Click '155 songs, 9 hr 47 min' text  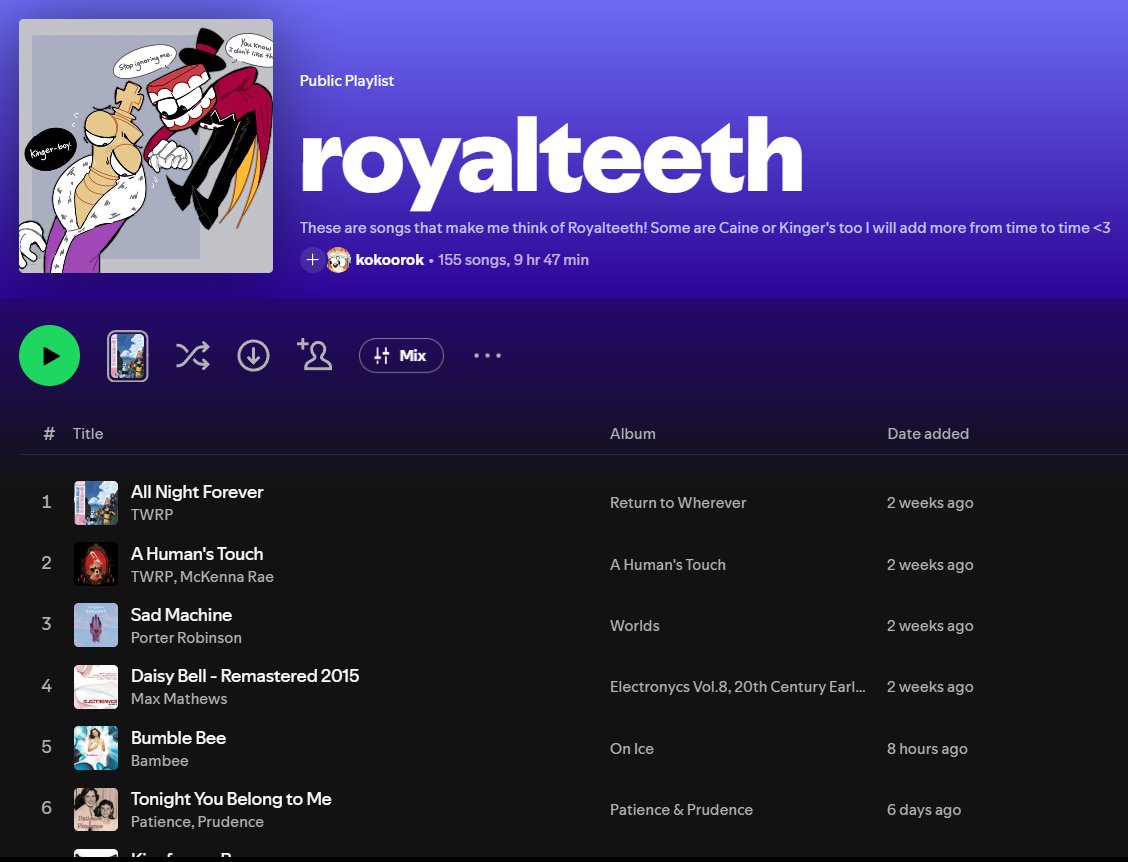click(513, 260)
